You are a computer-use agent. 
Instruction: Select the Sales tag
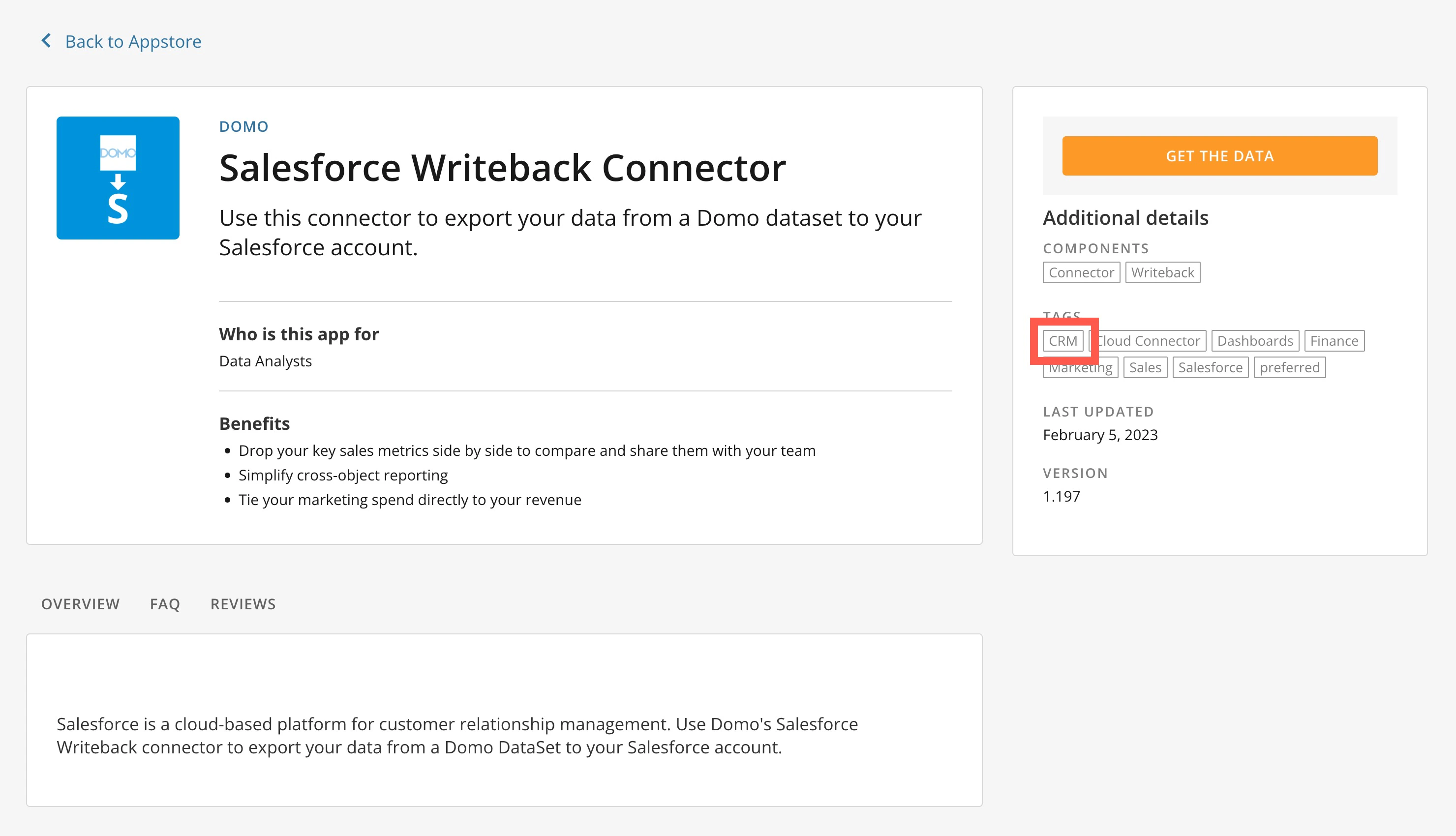pos(1145,367)
